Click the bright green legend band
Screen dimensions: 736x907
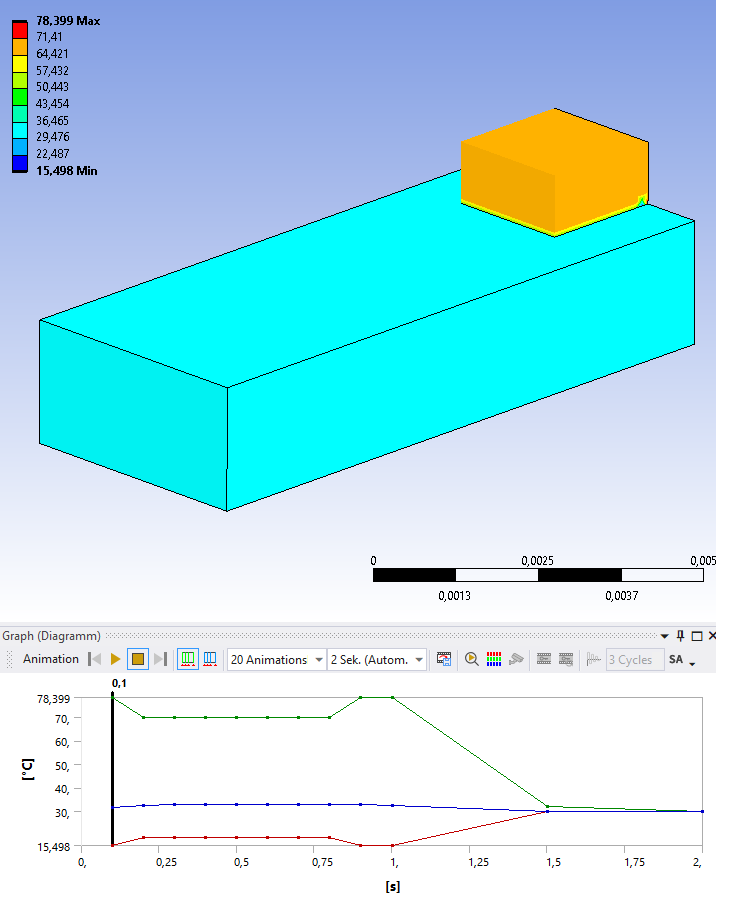pyautogui.click(x=20, y=97)
